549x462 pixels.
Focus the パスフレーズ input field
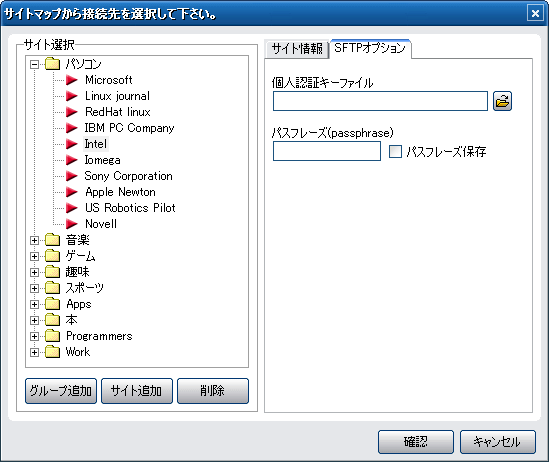coord(327,151)
